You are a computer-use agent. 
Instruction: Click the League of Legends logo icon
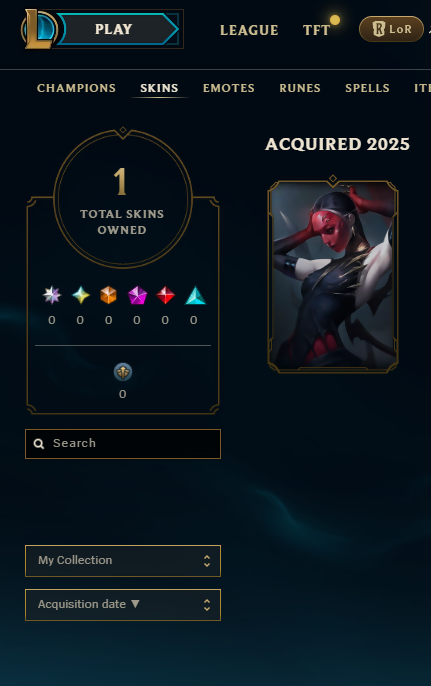pyautogui.click(x=39, y=29)
